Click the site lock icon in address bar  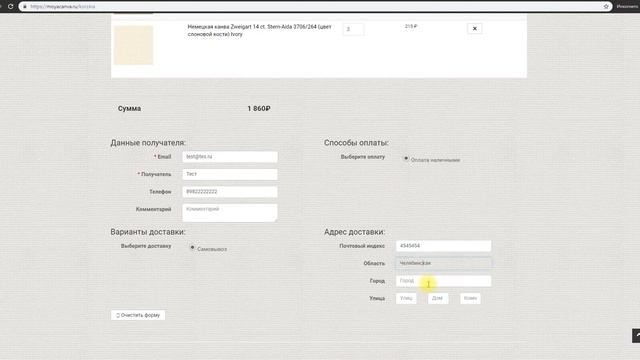(24, 7)
